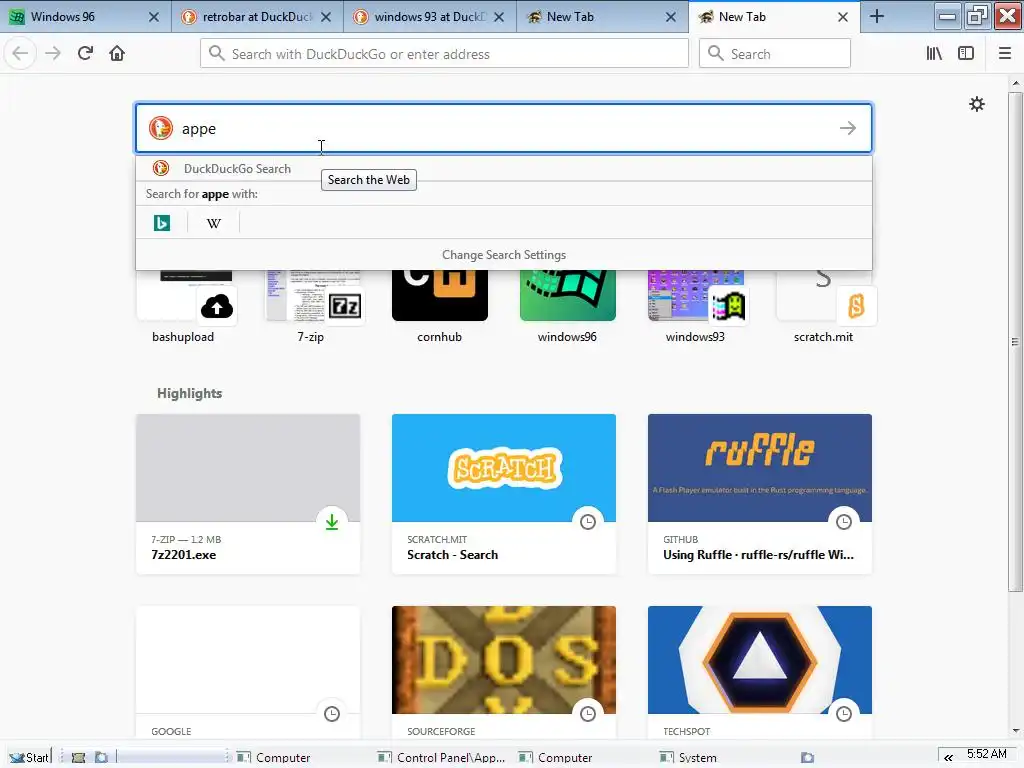Go forward one page
1024x768 pixels.
pyautogui.click(x=53, y=54)
